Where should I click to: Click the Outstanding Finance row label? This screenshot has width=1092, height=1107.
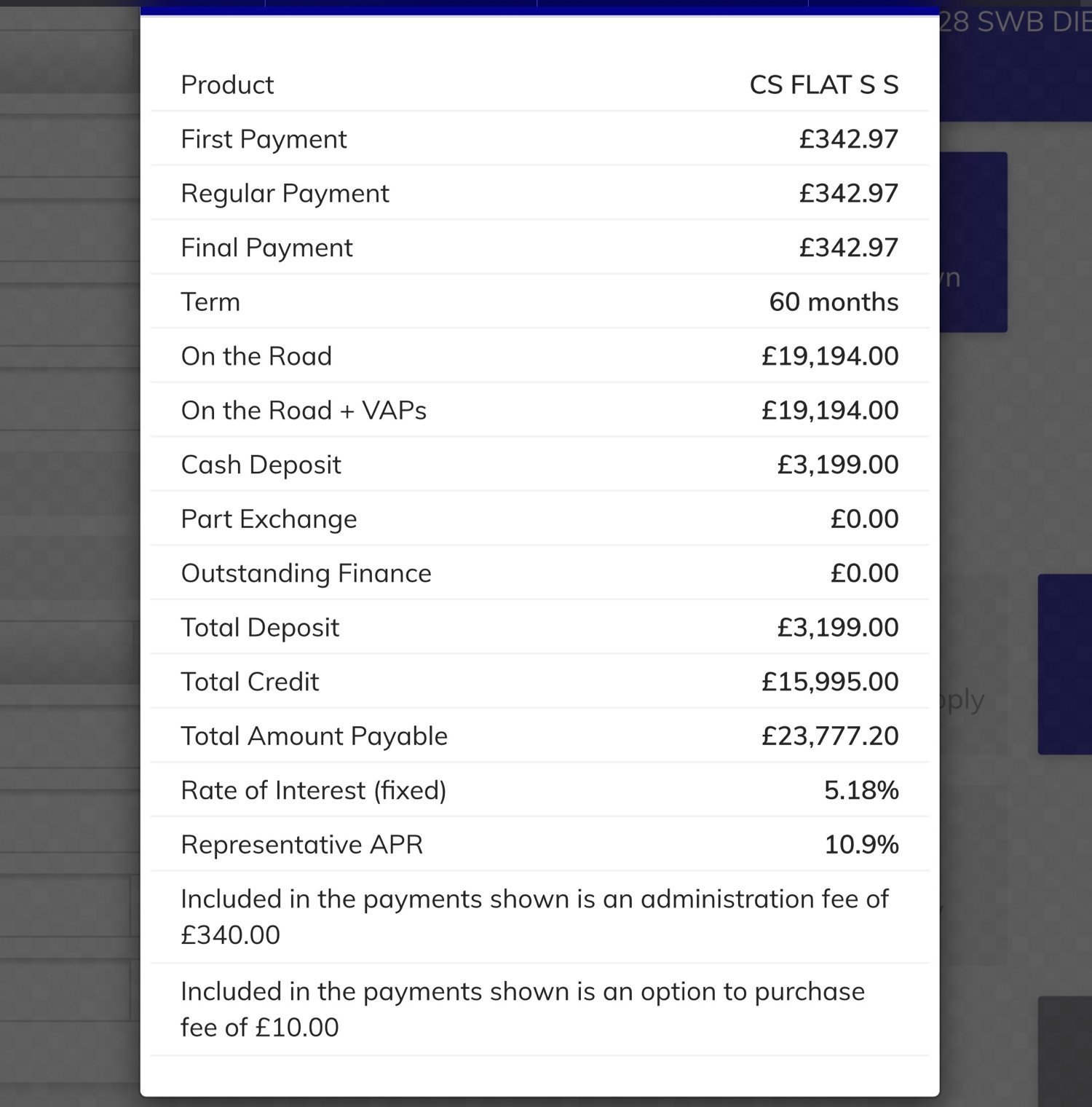coord(306,573)
